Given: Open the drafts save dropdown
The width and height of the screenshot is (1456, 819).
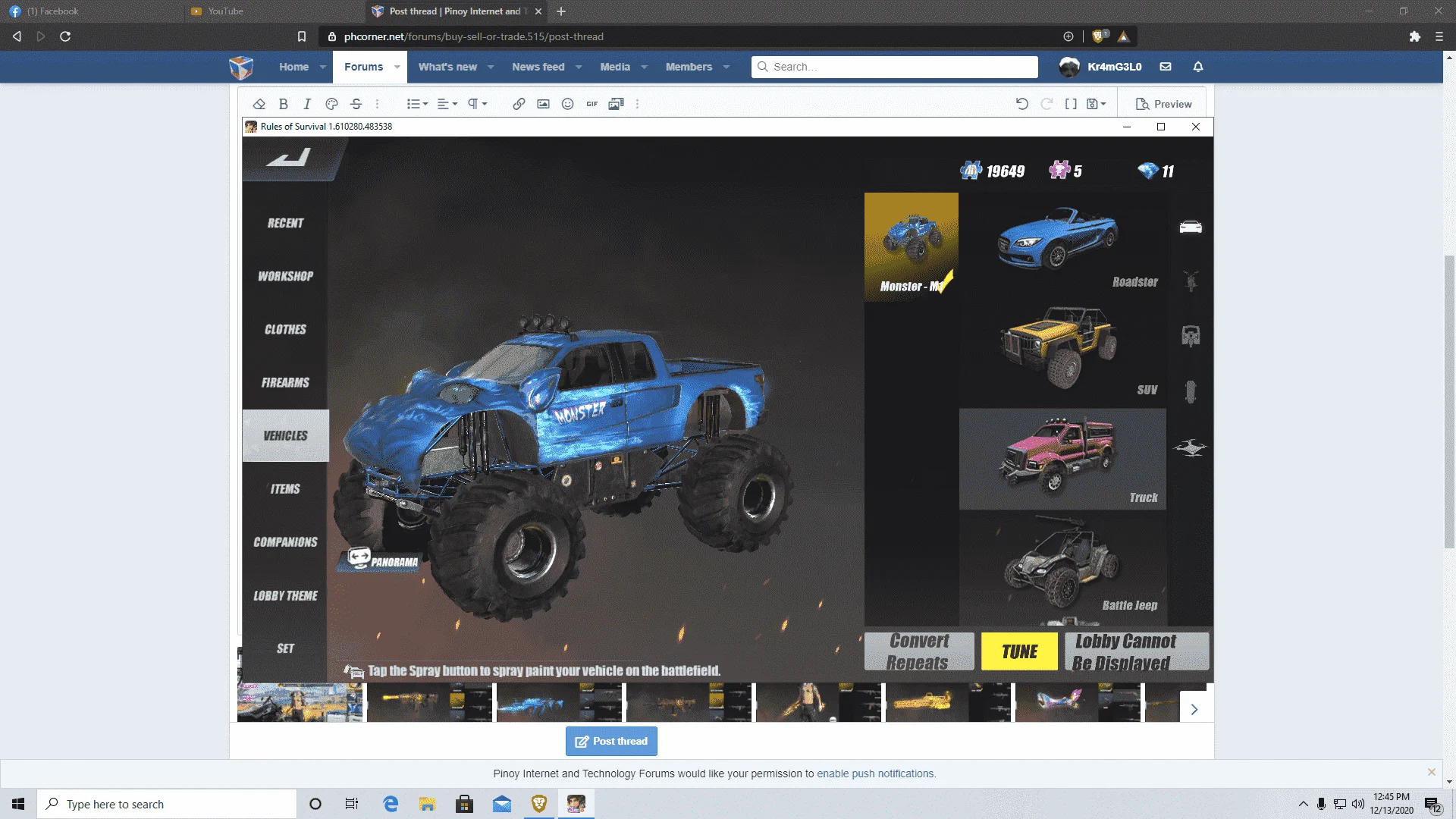Looking at the screenshot, I should pyautogui.click(x=1097, y=104).
